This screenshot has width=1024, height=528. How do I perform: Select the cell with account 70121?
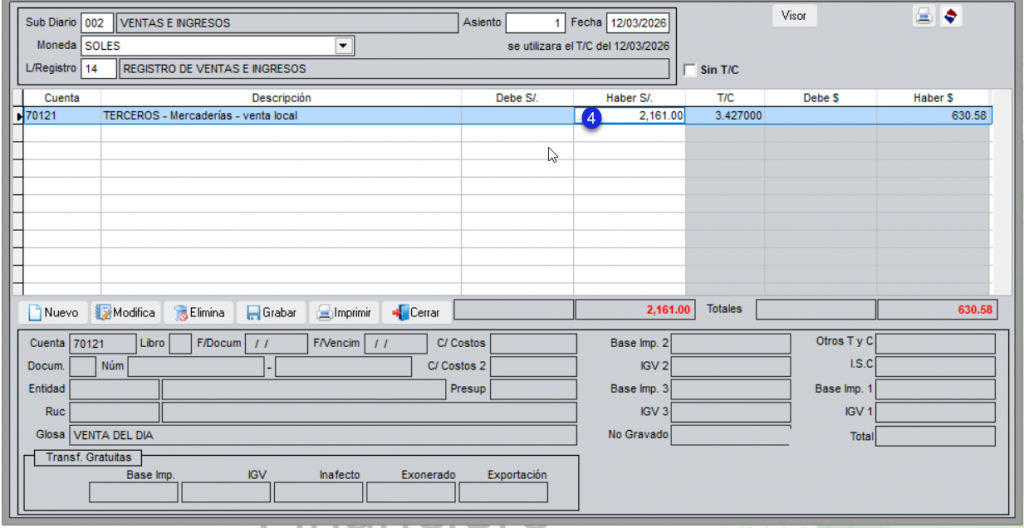click(62, 116)
